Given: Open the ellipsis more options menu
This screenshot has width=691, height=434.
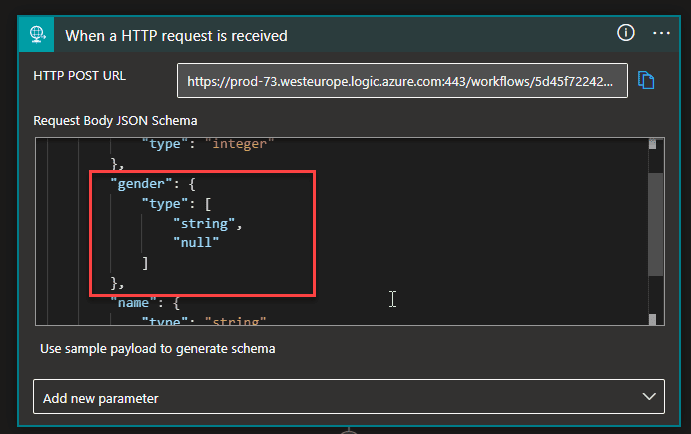Looking at the screenshot, I should [x=660, y=33].
